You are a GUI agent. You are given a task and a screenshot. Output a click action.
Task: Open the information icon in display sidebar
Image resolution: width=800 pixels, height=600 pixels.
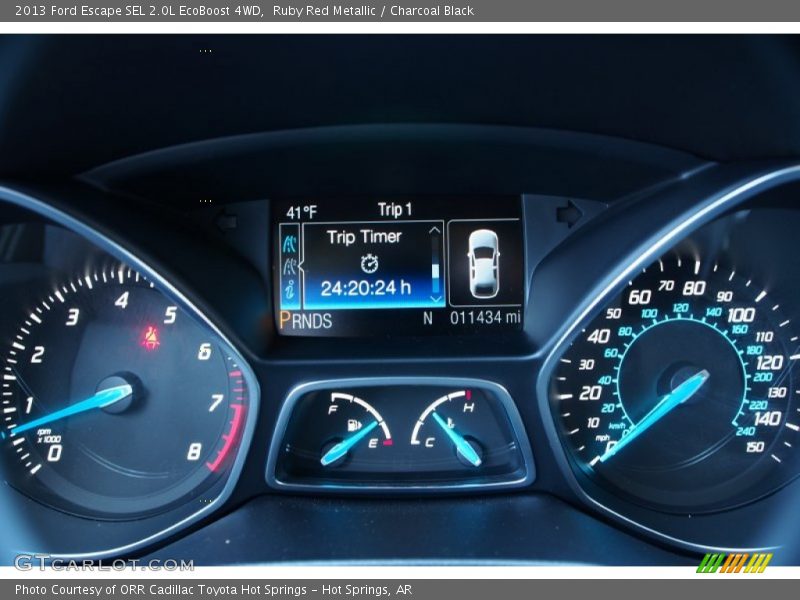tap(290, 289)
